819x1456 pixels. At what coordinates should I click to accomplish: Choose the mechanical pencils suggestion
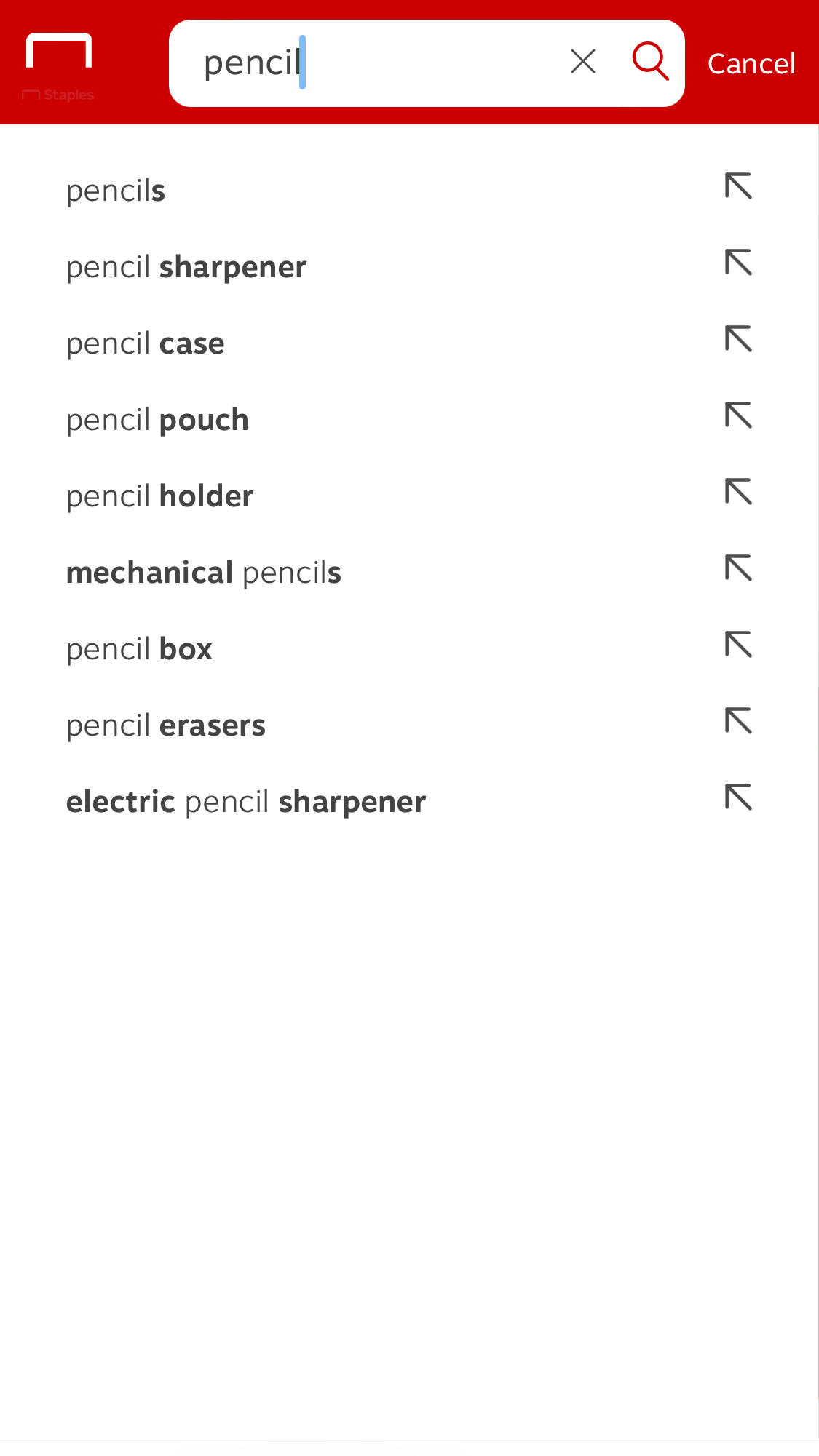pyautogui.click(x=204, y=573)
